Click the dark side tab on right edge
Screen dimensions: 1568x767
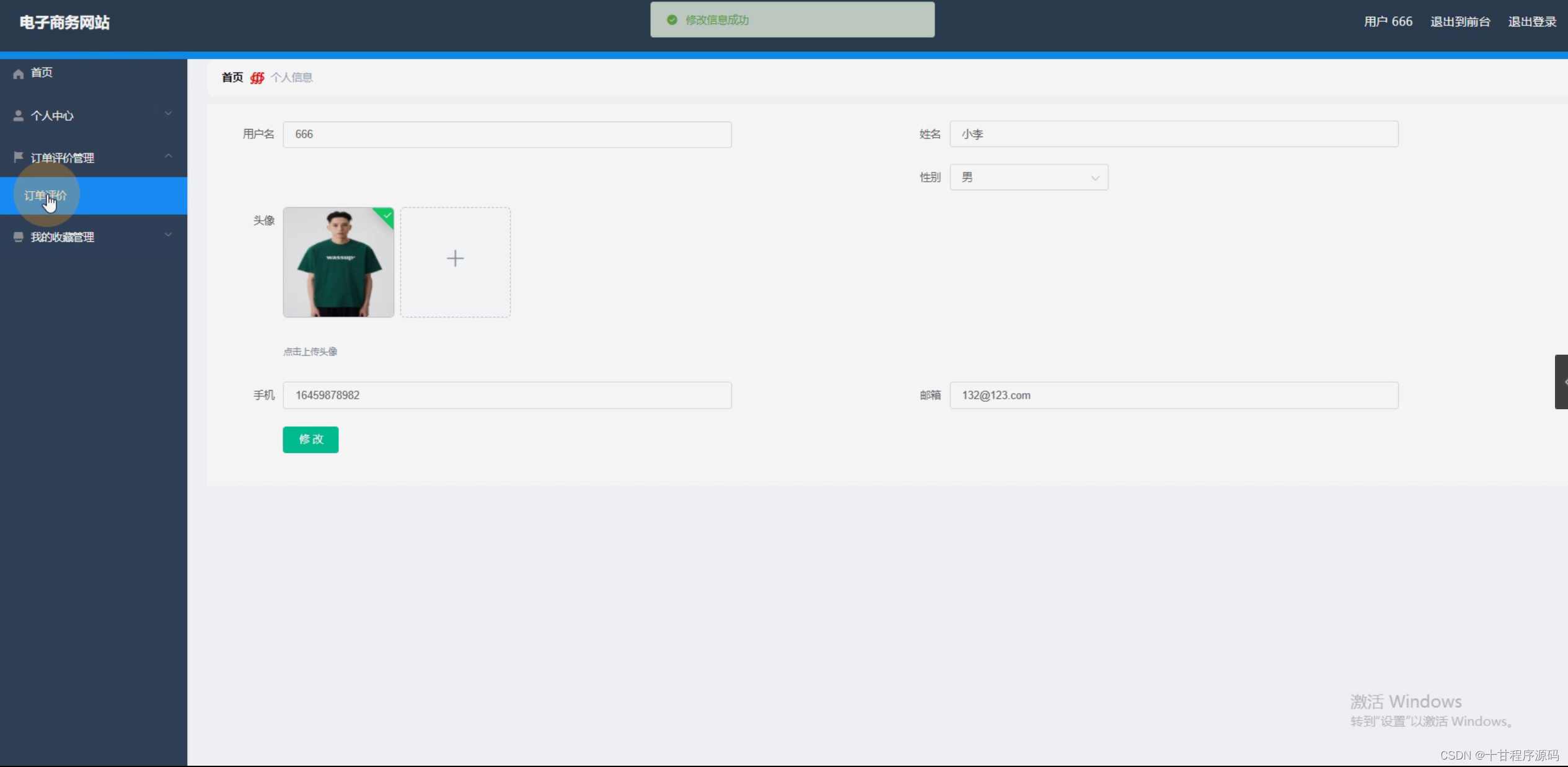pos(1561,382)
